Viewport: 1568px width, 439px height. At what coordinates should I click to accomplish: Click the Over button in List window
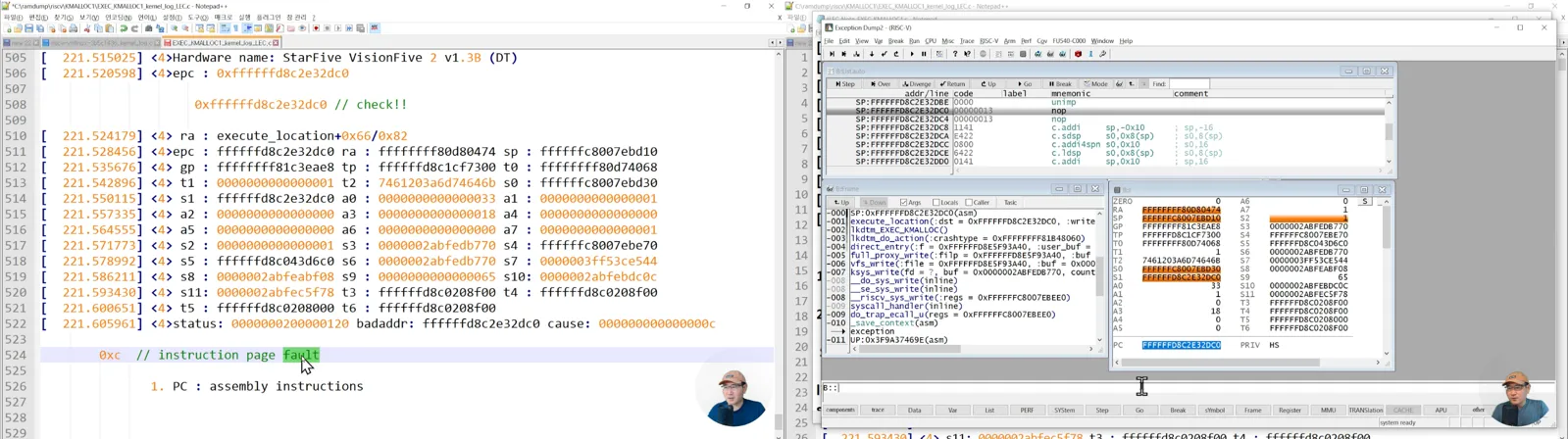click(881, 84)
